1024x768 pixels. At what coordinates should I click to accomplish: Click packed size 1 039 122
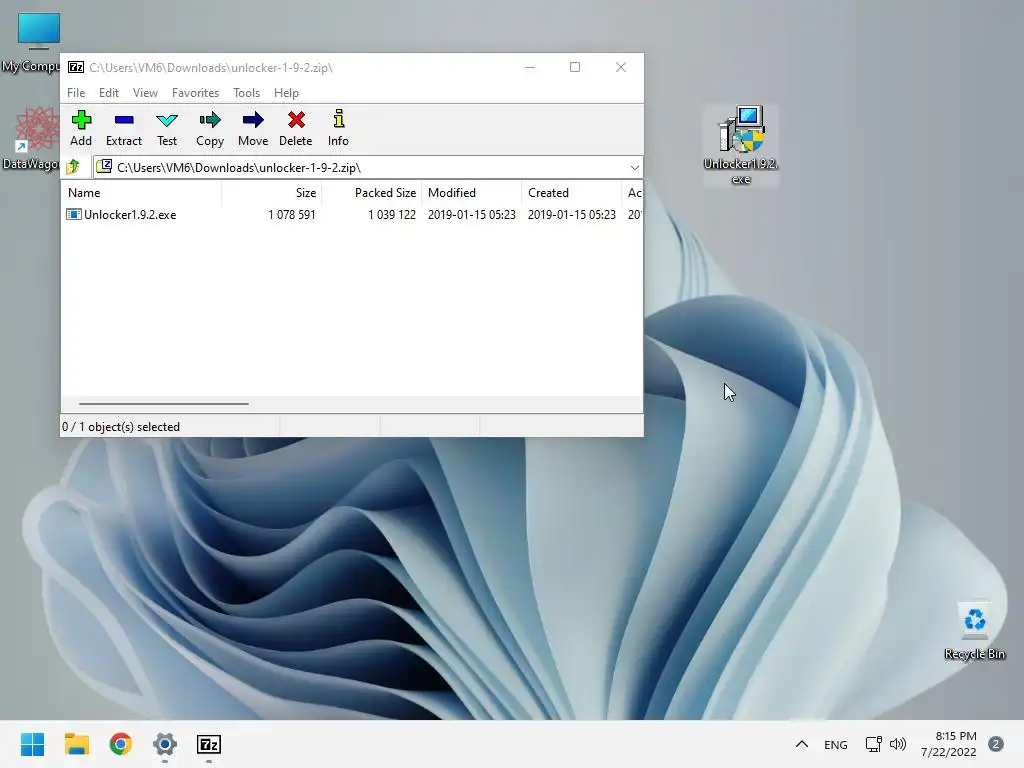(392, 215)
